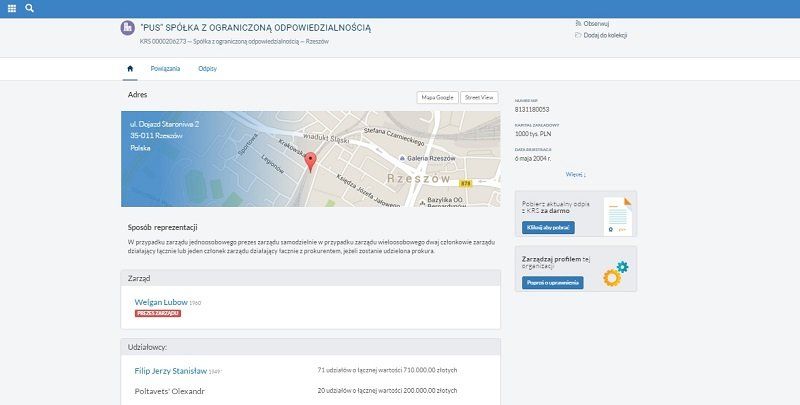
Task: Add to collection via Dodaj do kolekcji
Action: (x=603, y=35)
